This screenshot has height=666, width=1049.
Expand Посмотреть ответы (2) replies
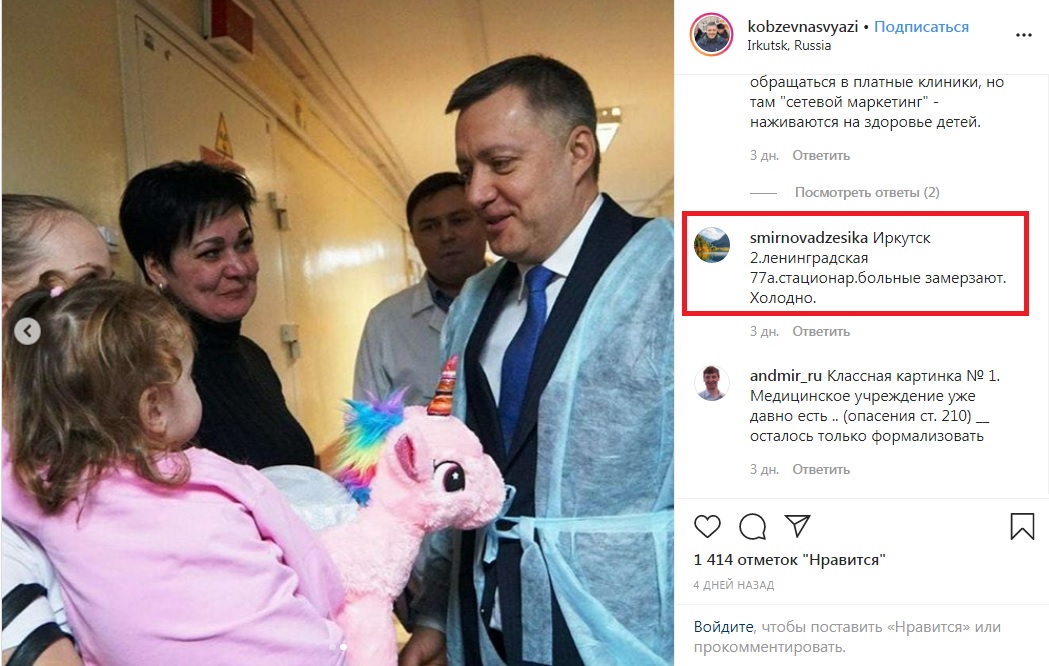click(x=867, y=193)
